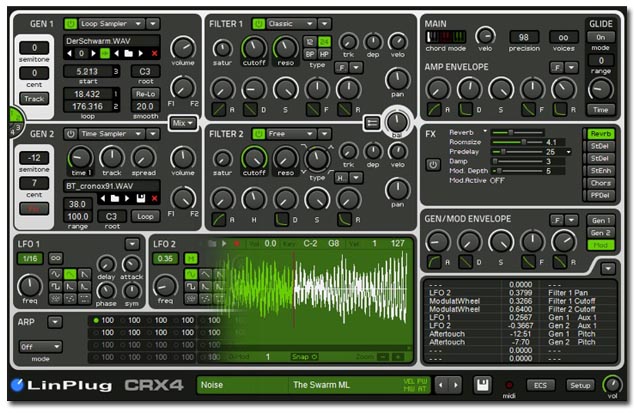Click GEN 2 Loop button

pos(145,216)
